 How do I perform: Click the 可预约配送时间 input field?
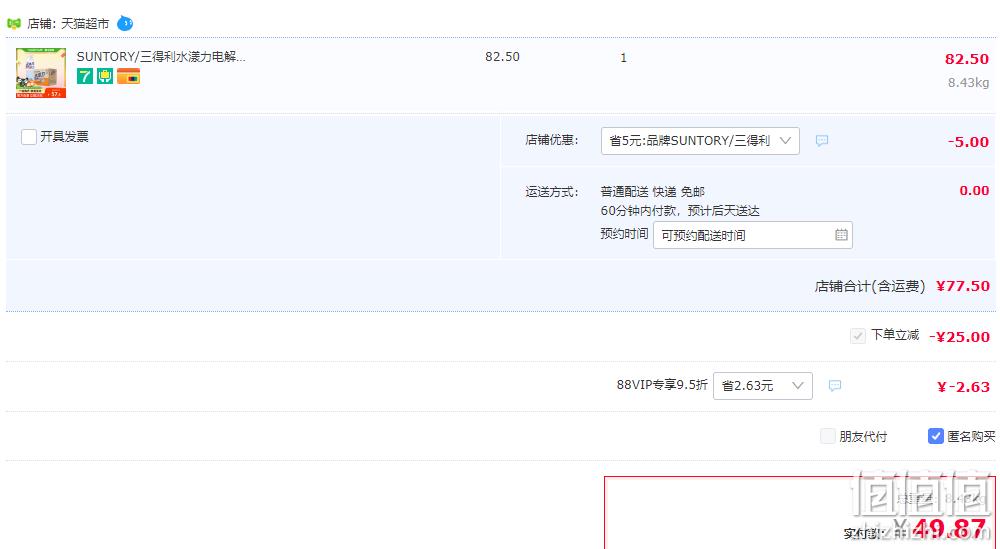point(753,235)
